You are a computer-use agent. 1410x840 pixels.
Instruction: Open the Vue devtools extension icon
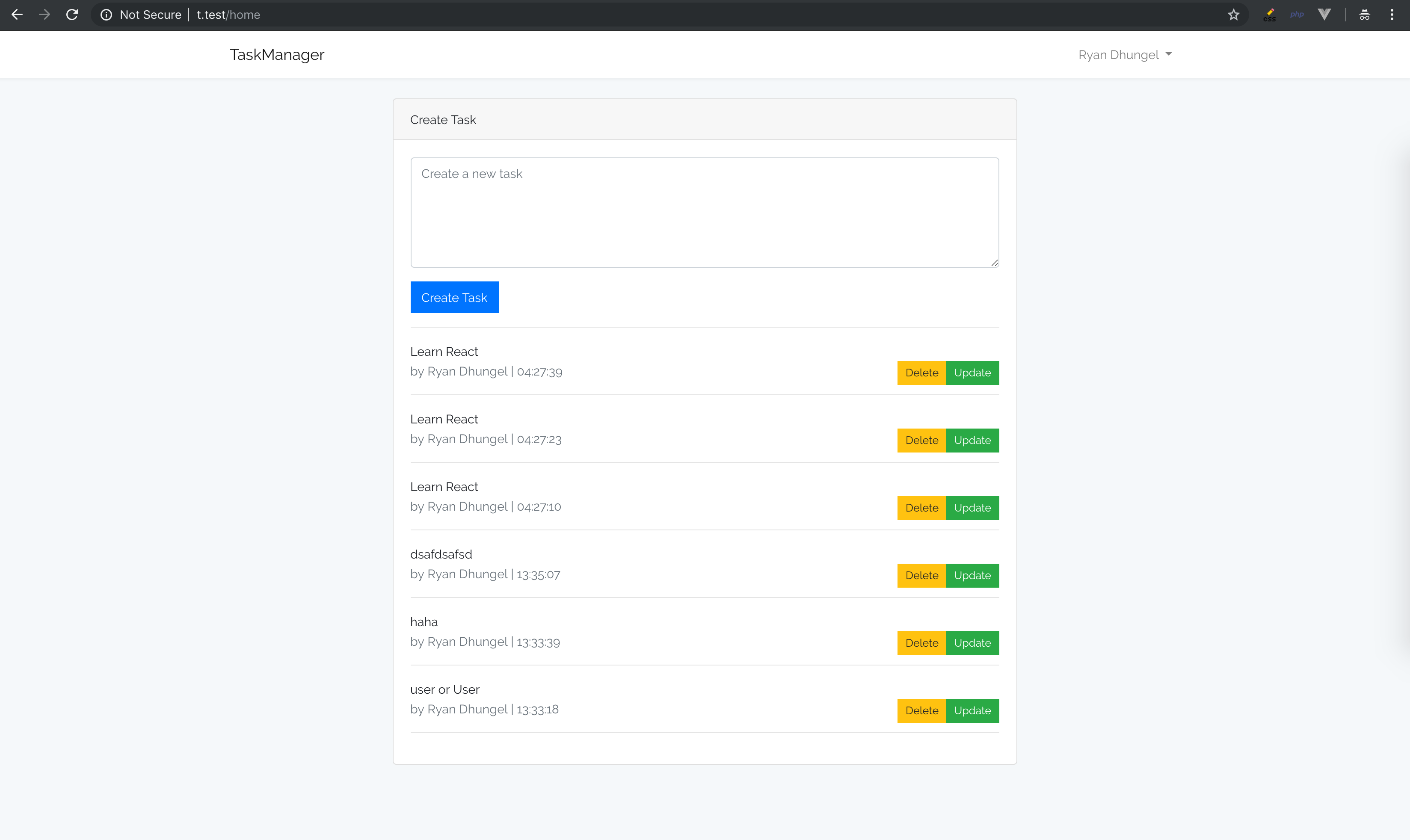coord(1324,15)
